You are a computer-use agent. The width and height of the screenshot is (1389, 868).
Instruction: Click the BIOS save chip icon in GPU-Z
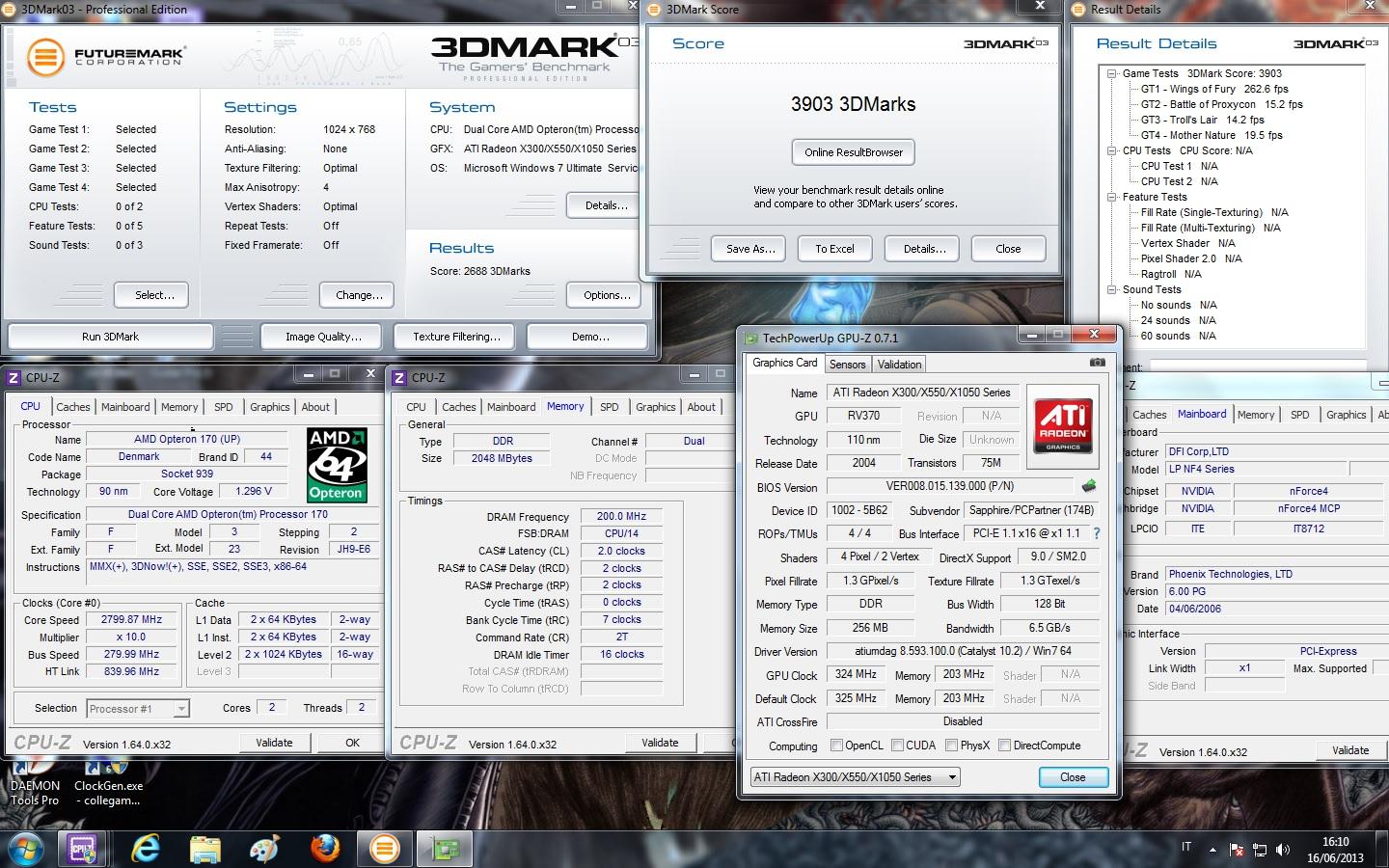coord(1089,486)
